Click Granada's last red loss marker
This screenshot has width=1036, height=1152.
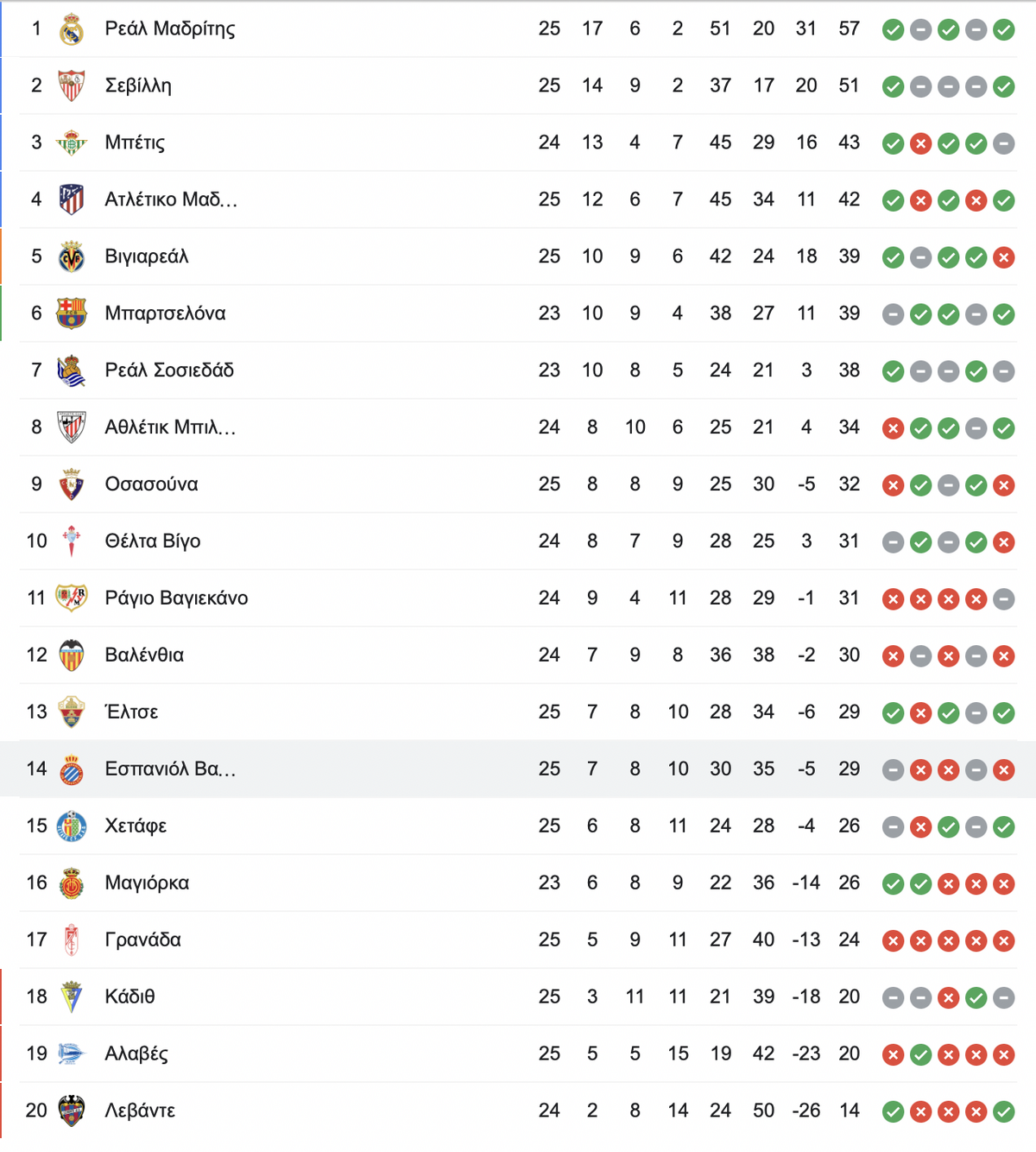(x=1003, y=940)
